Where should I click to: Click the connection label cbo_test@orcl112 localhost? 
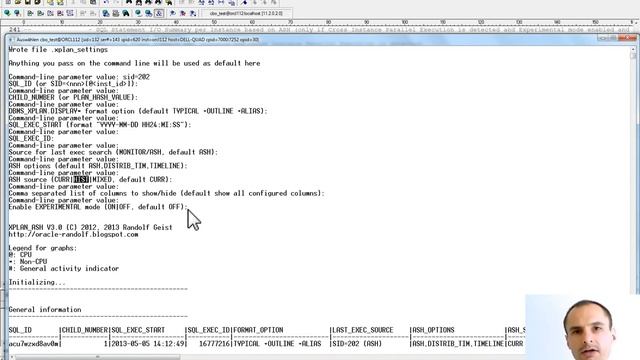[246, 13]
